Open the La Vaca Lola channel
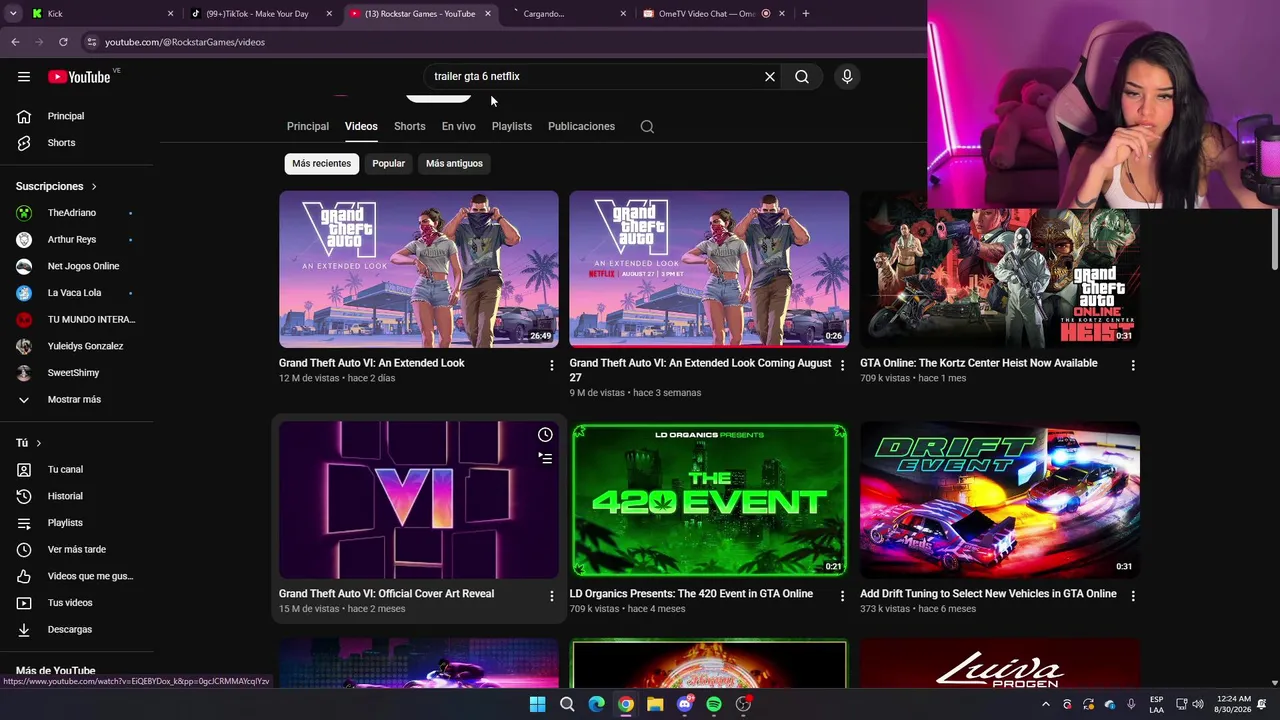This screenshot has height=720, width=1280. pyautogui.click(x=76, y=293)
